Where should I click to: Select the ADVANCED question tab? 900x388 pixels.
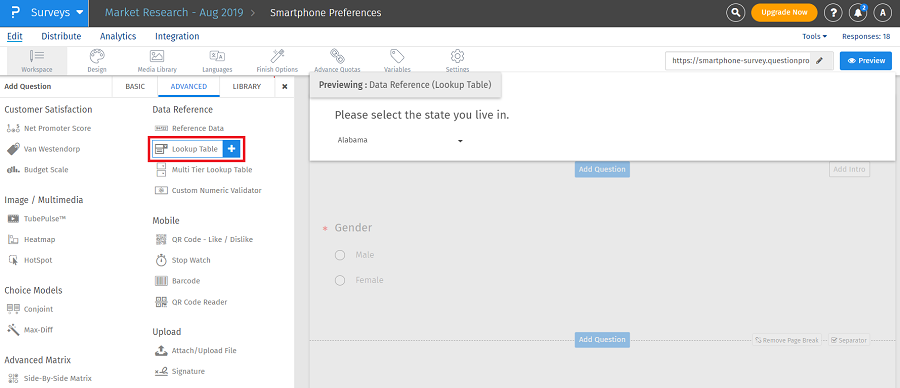[x=188, y=87]
